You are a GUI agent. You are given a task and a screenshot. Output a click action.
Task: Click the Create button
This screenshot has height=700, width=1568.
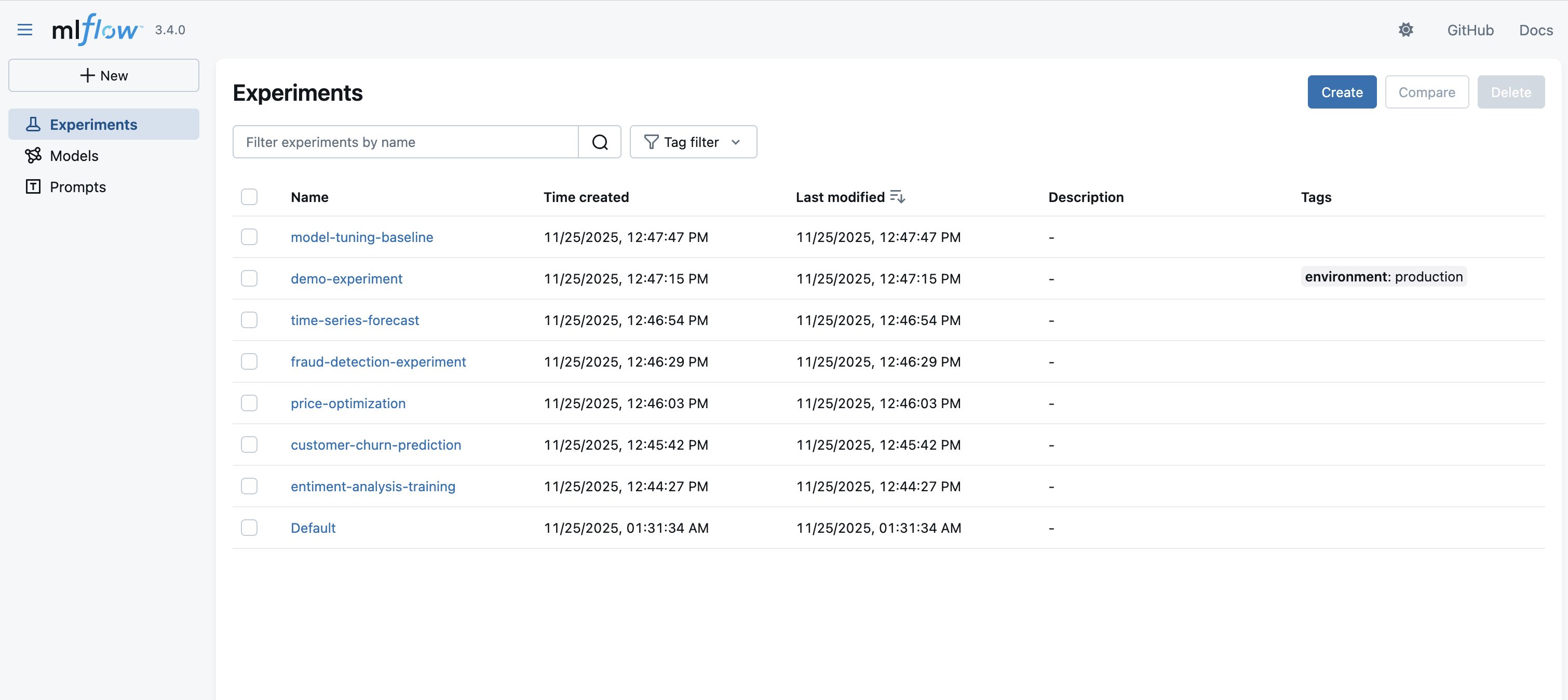pos(1342,92)
